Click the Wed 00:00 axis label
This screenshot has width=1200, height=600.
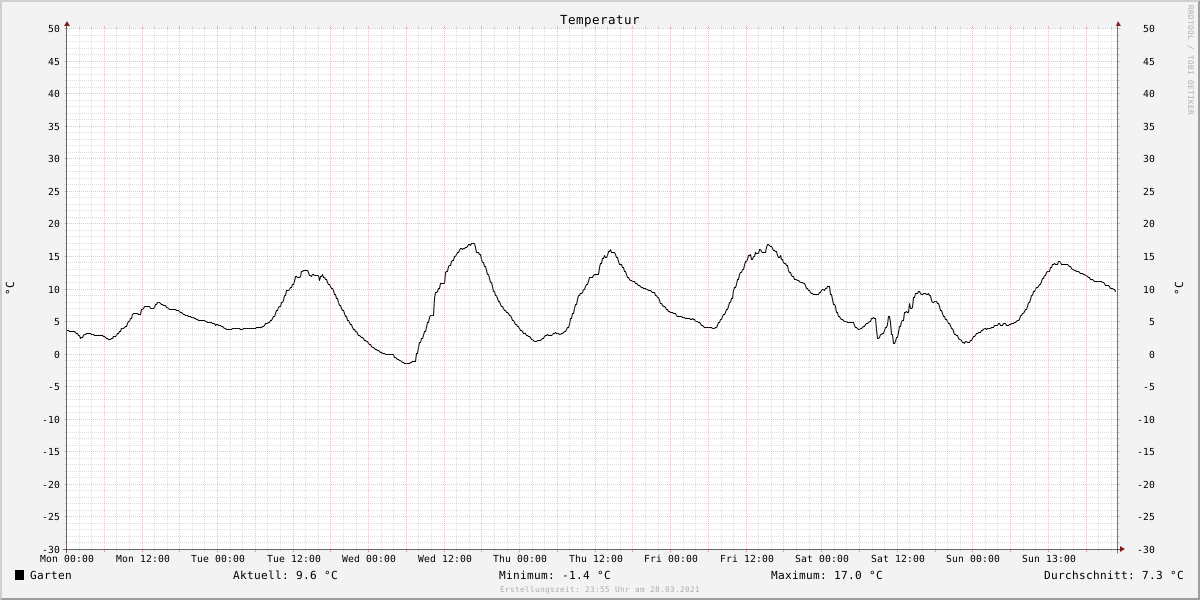coord(369,559)
